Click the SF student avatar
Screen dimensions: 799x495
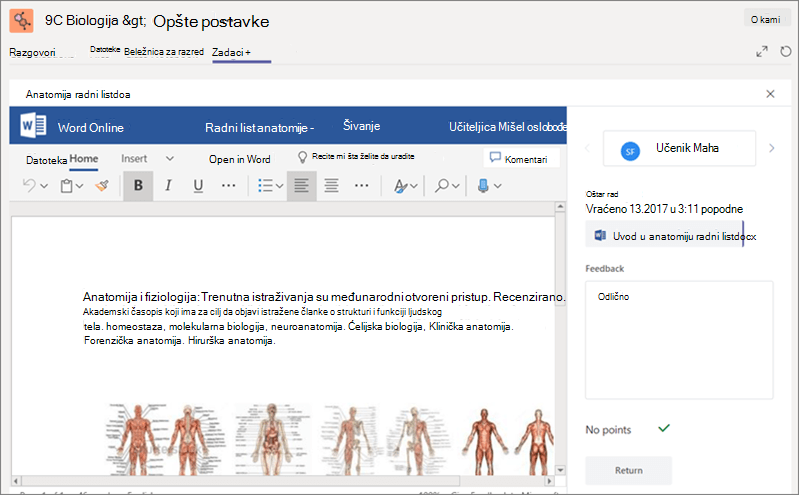[630, 151]
